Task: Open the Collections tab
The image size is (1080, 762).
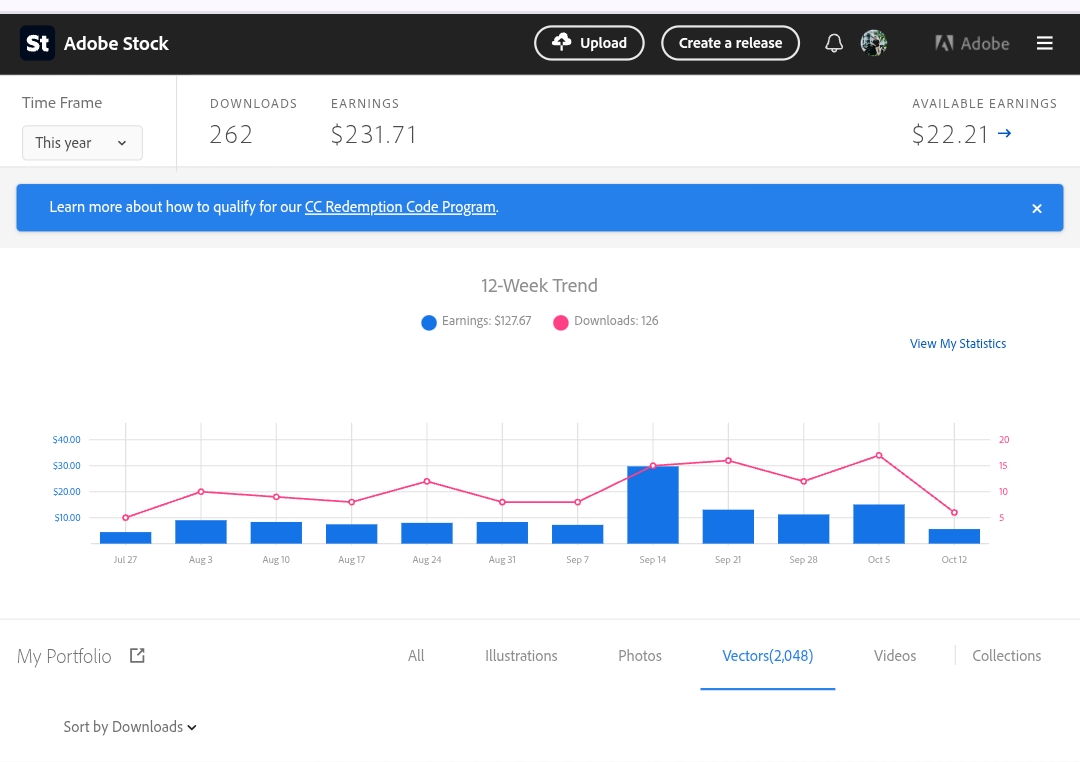Action: (1006, 656)
